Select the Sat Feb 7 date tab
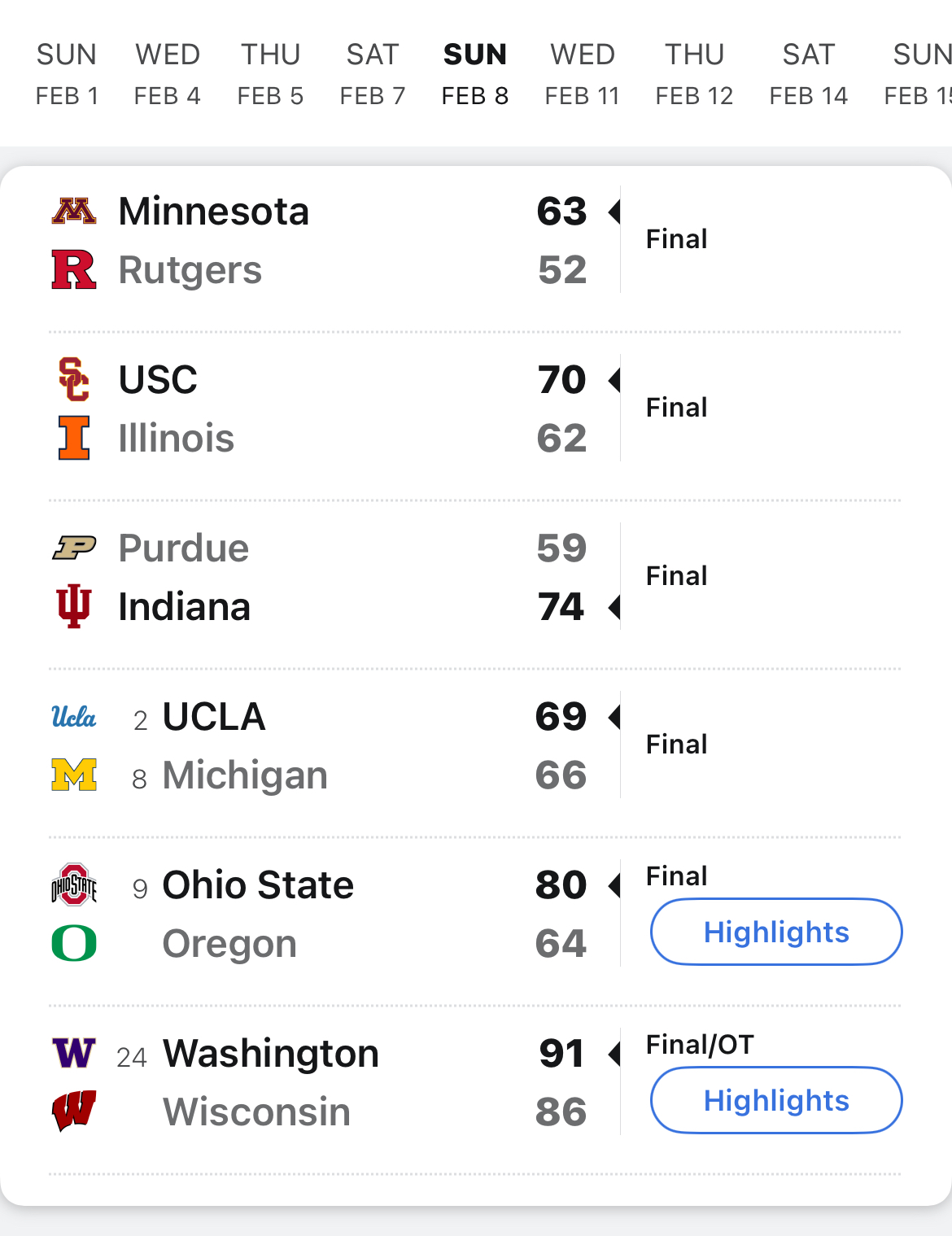This screenshot has height=1236, width=952. click(x=373, y=75)
